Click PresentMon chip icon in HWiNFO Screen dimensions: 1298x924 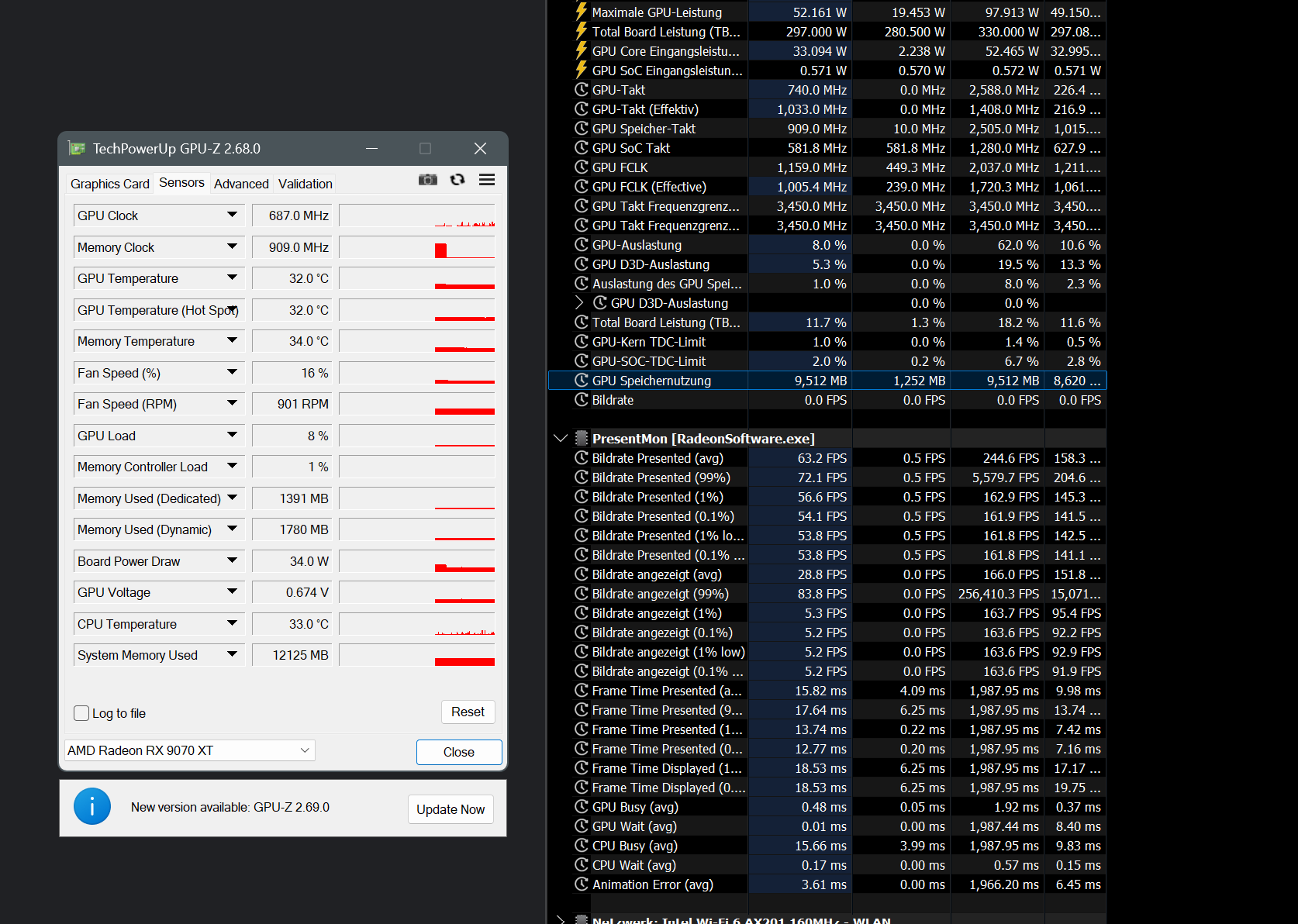pos(582,438)
